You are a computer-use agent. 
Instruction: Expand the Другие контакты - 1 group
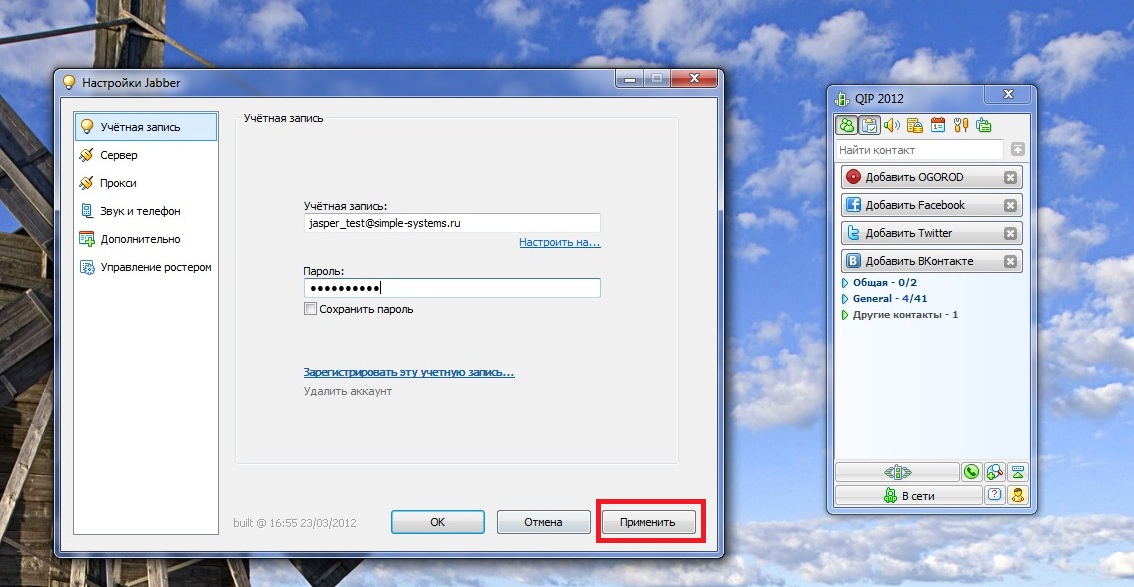click(x=845, y=315)
